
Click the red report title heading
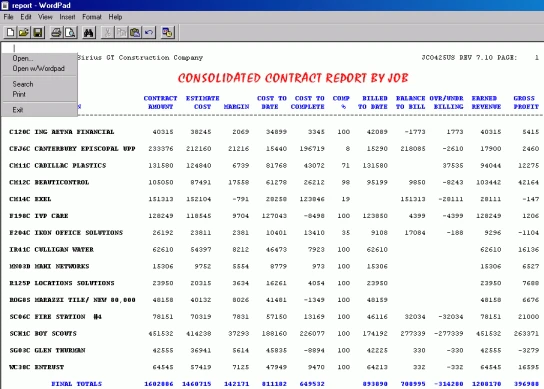tap(293, 78)
